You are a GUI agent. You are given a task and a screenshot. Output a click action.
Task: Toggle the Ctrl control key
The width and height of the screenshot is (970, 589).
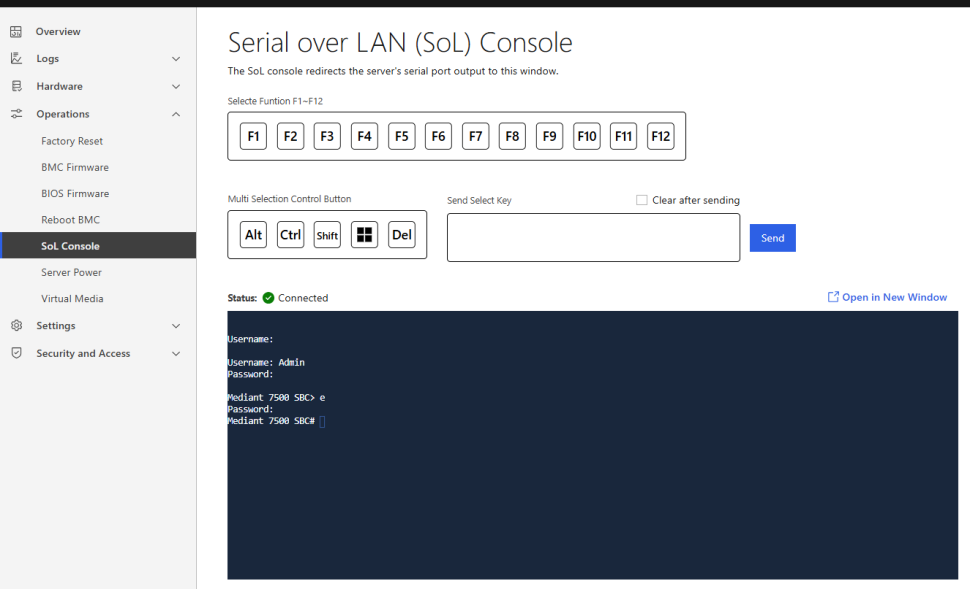point(290,234)
